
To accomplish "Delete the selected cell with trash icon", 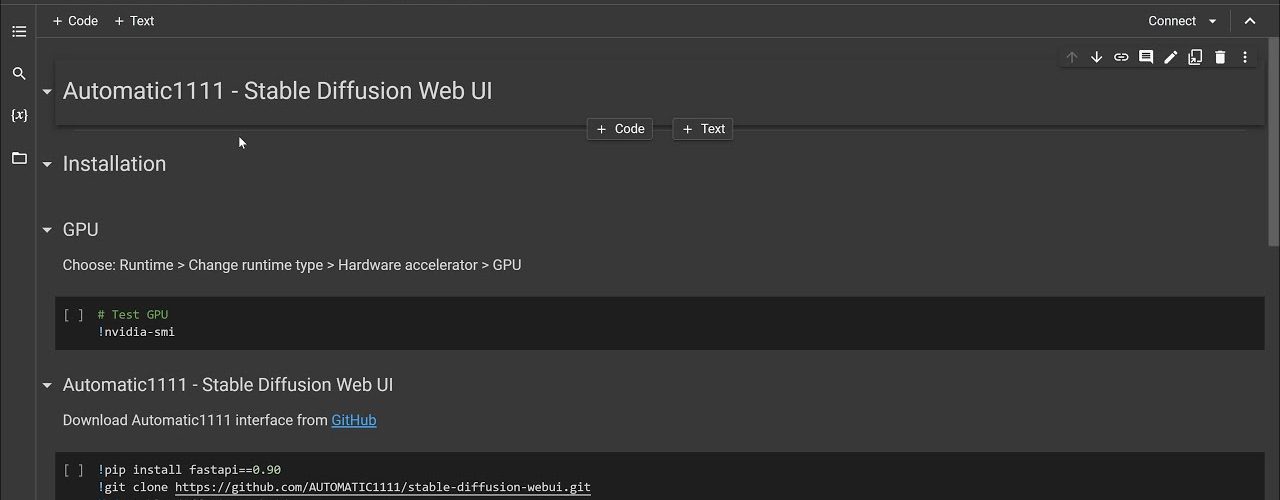I will click(x=1220, y=57).
